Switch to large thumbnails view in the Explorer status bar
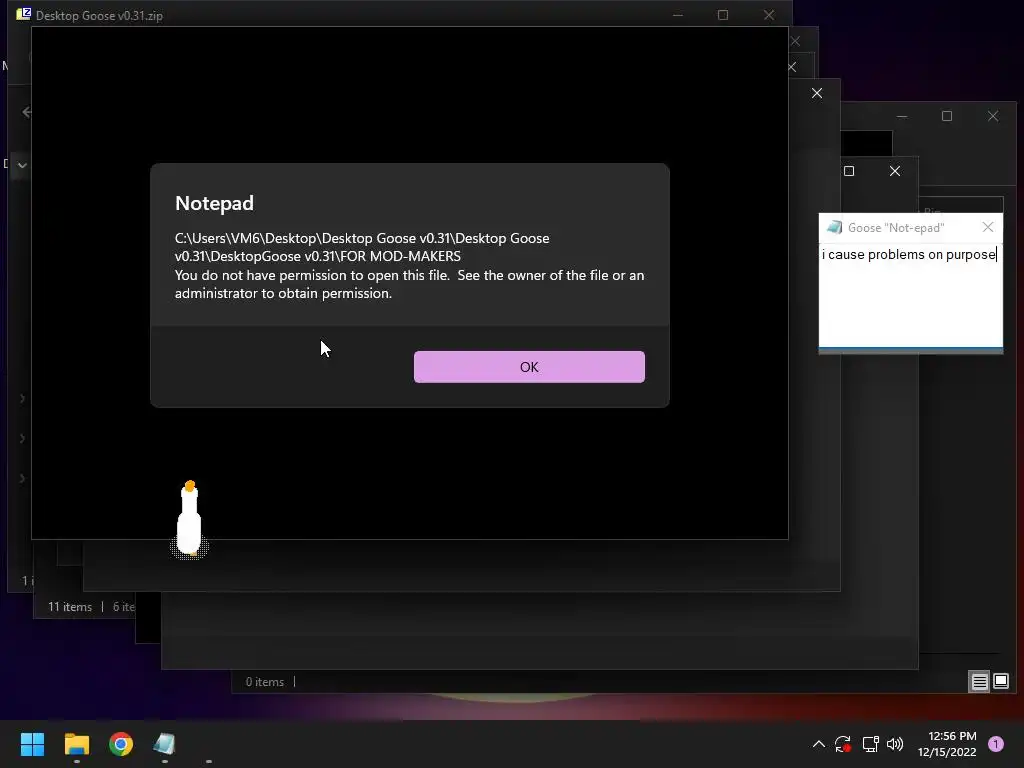The width and height of the screenshot is (1024, 768). pos(1000,682)
